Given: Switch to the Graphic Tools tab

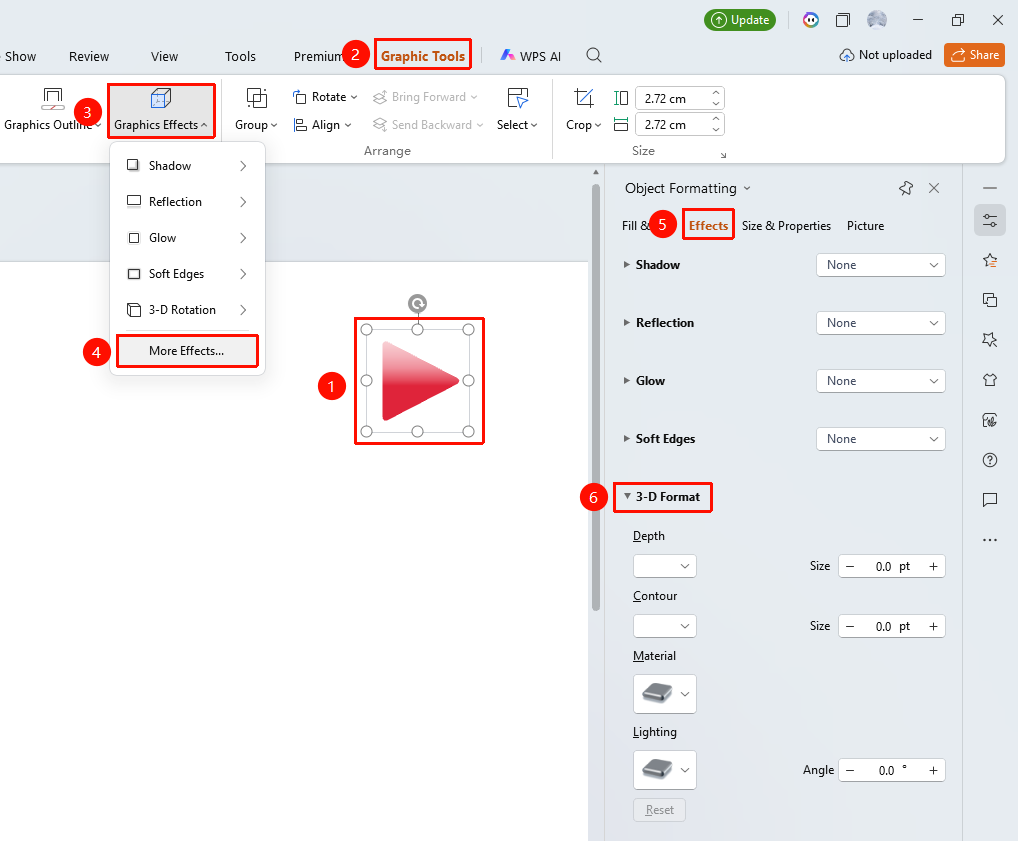Looking at the screenshot, I should 423,56.
